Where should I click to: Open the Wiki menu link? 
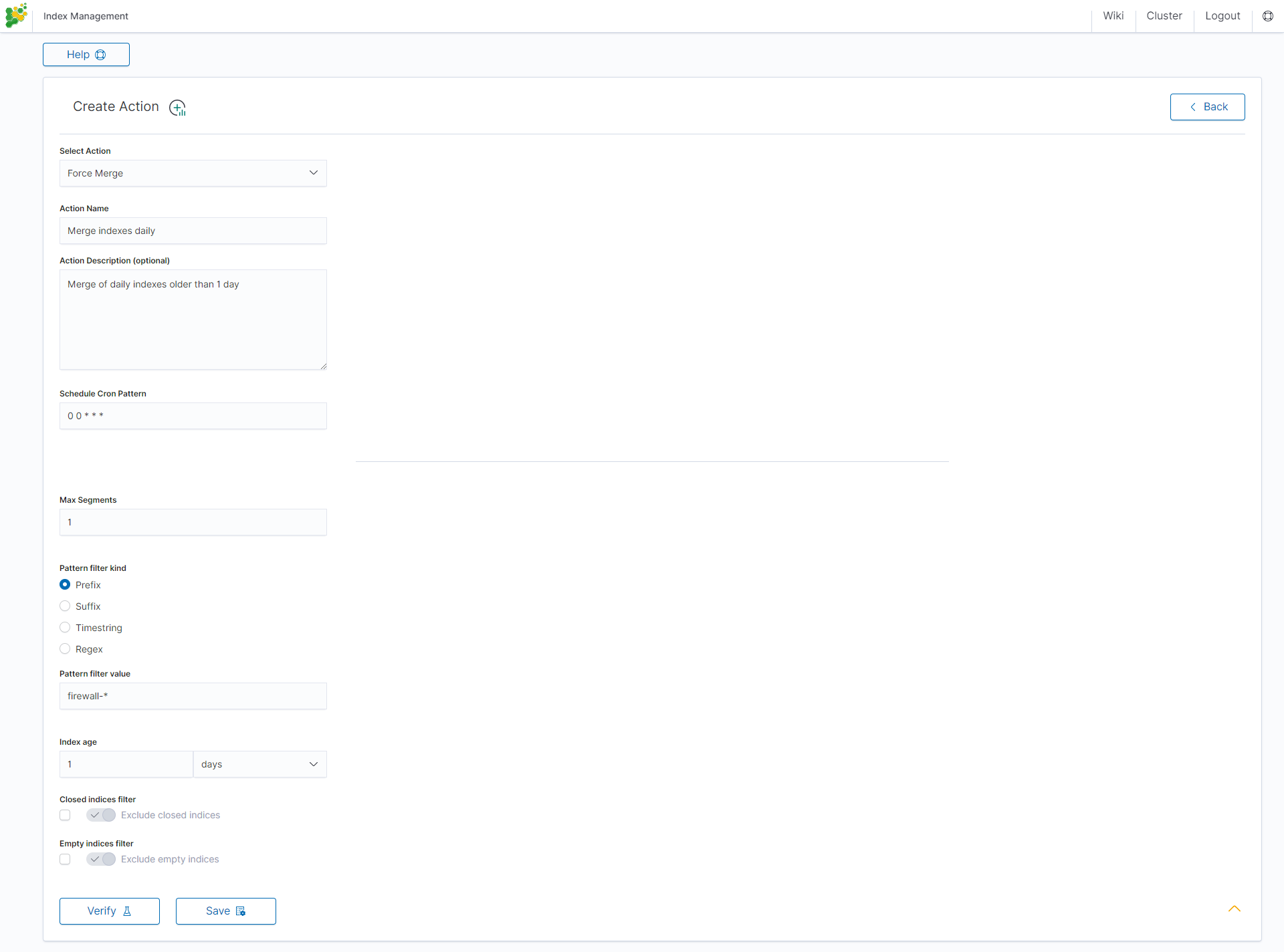(x=1113, y=16)
